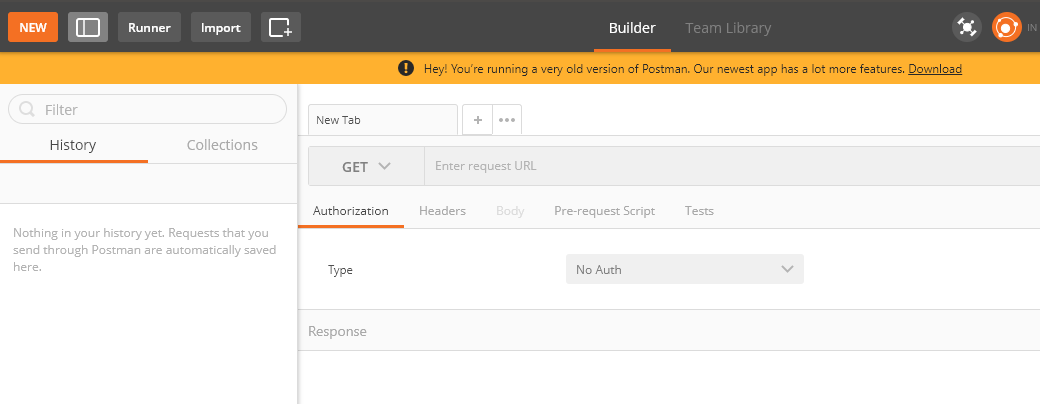This screenshot has height=404, width=1040.
Task: Click the 'Nothing in your history yet' message
Action: tap(145, 250)
